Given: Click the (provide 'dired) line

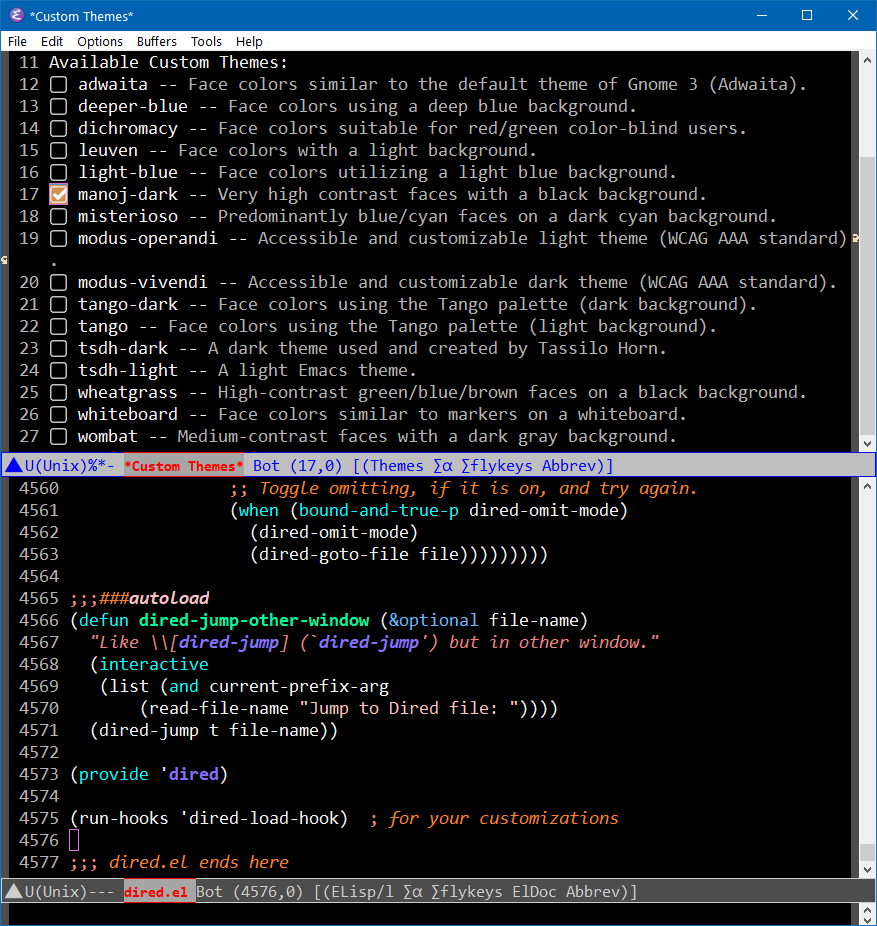Looking at the screenshot, I should point(149,774).
